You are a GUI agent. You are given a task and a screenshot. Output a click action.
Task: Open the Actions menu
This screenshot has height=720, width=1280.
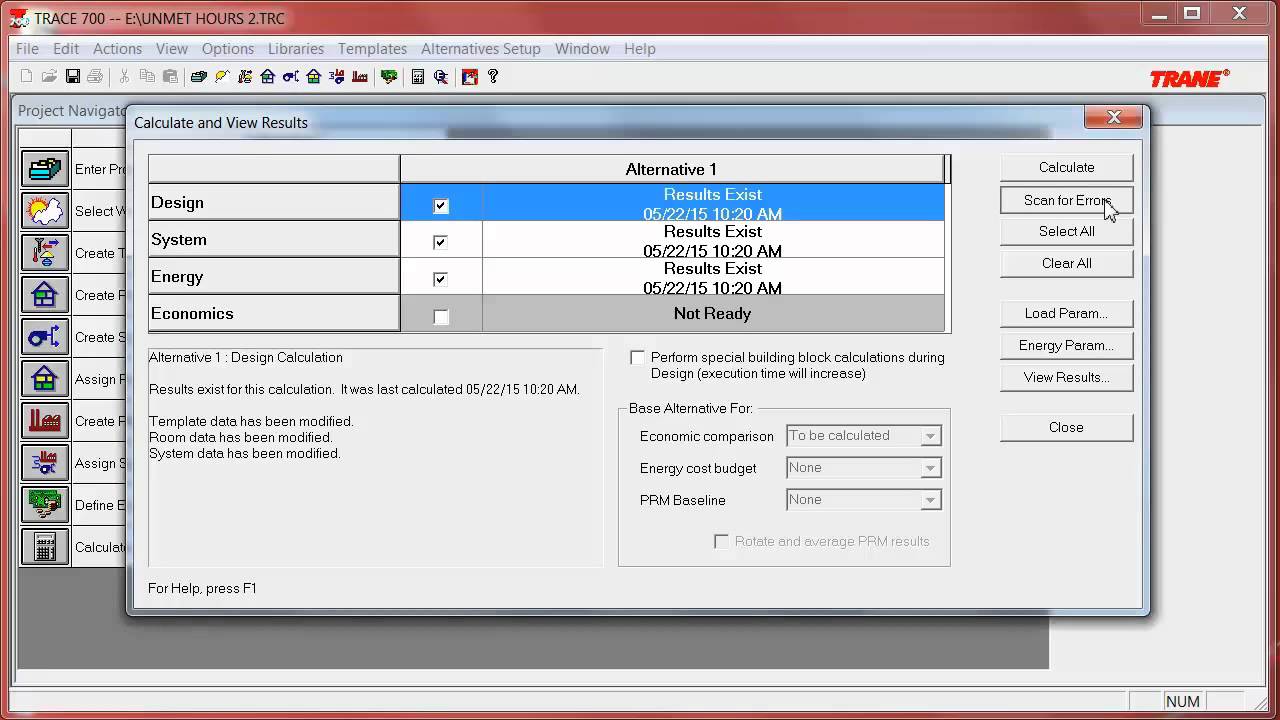pyautogui.click(x=117, y=48)
